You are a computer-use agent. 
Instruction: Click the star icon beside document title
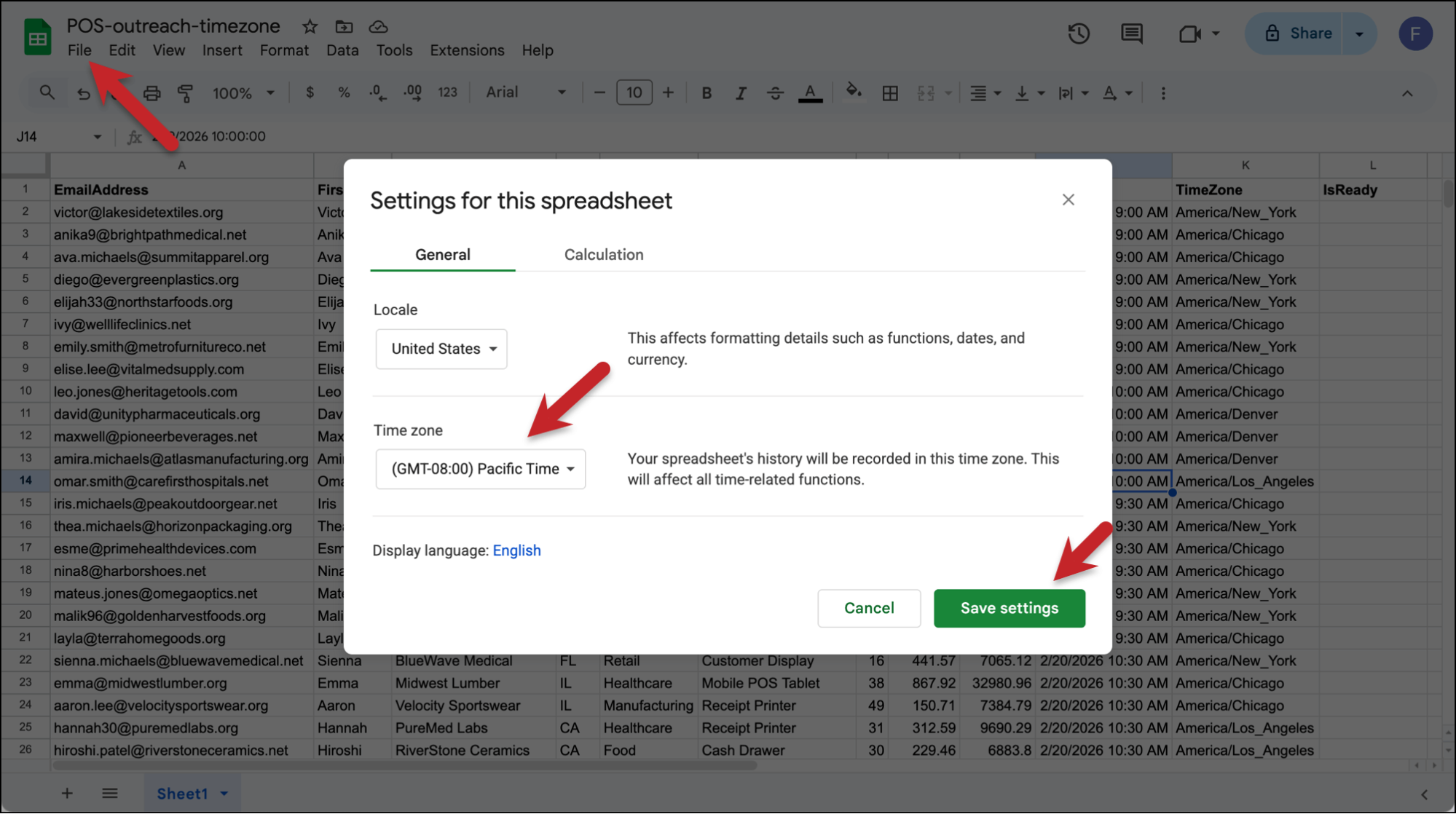coord(310,27)
